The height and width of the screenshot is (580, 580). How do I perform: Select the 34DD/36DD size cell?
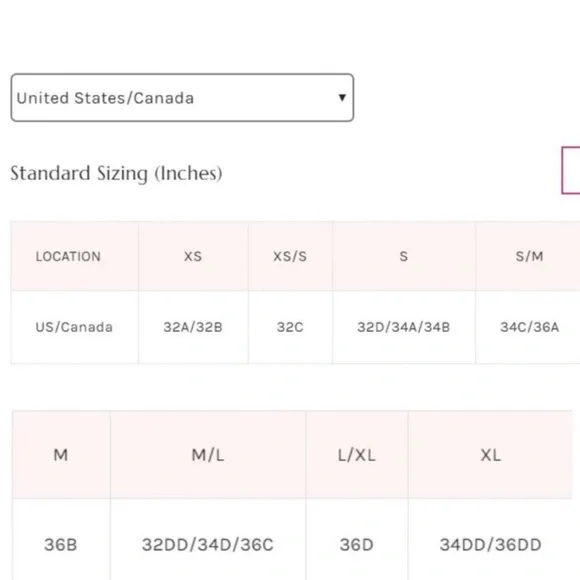tap(490, 544)
